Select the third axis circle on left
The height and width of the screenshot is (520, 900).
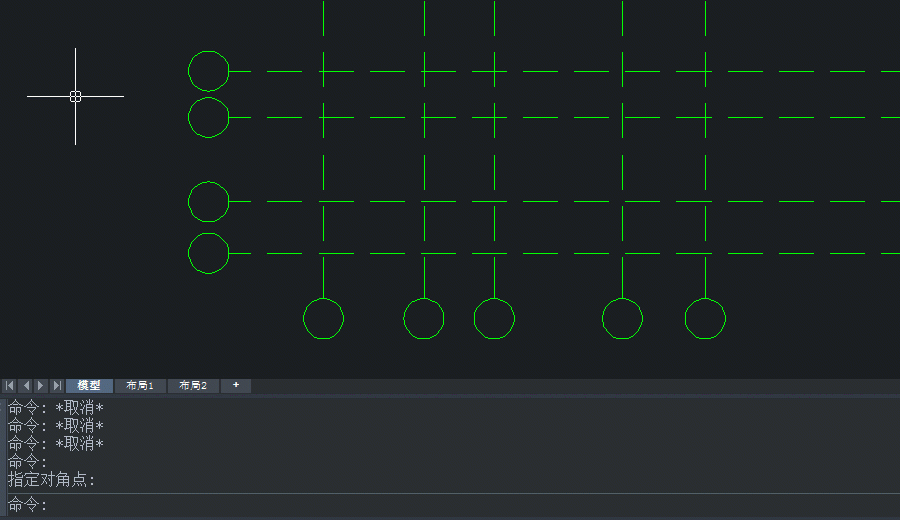coord(209,202)
